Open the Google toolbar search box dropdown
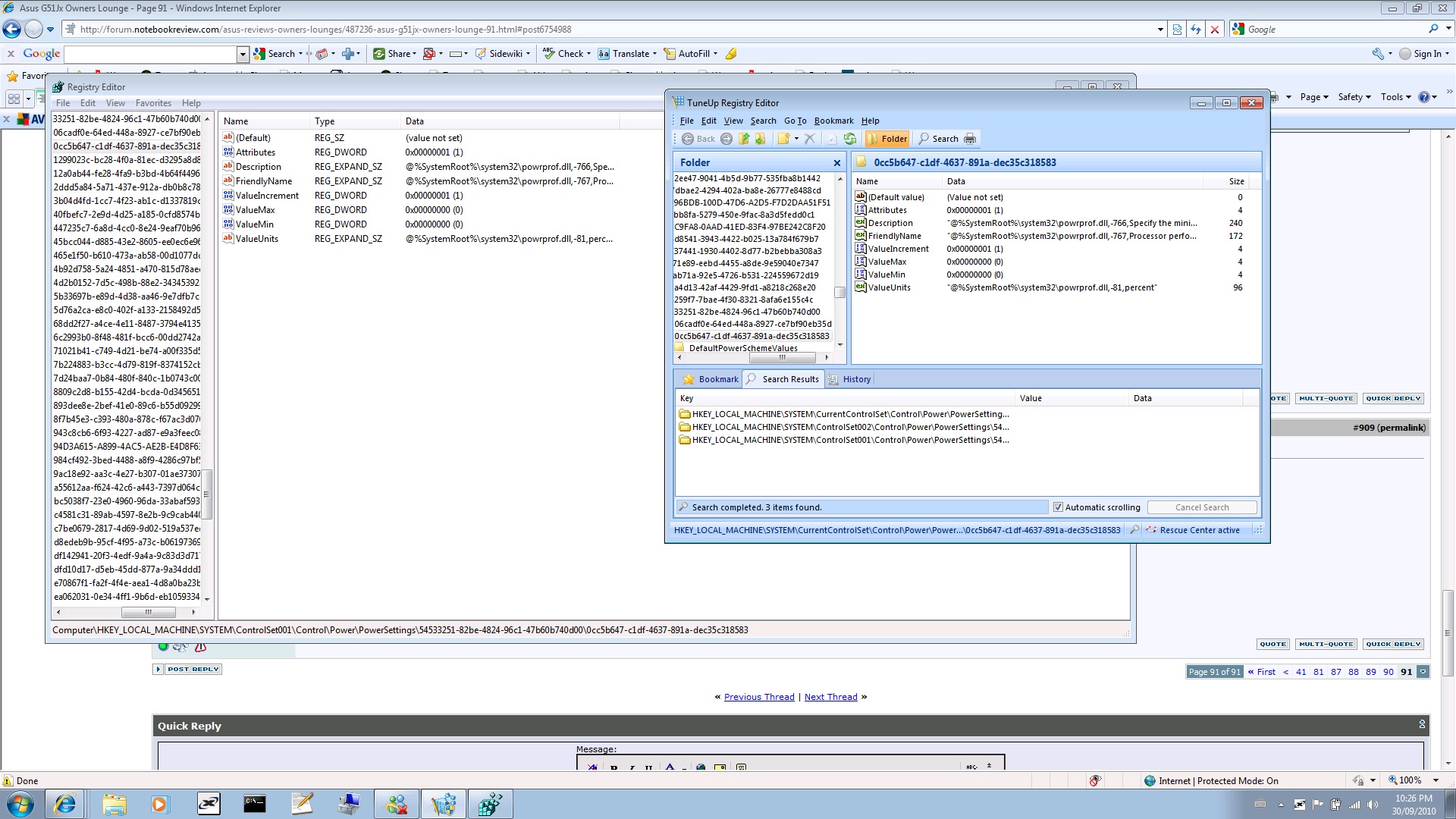The image size is (1456, 819). [x=243, y=54]
